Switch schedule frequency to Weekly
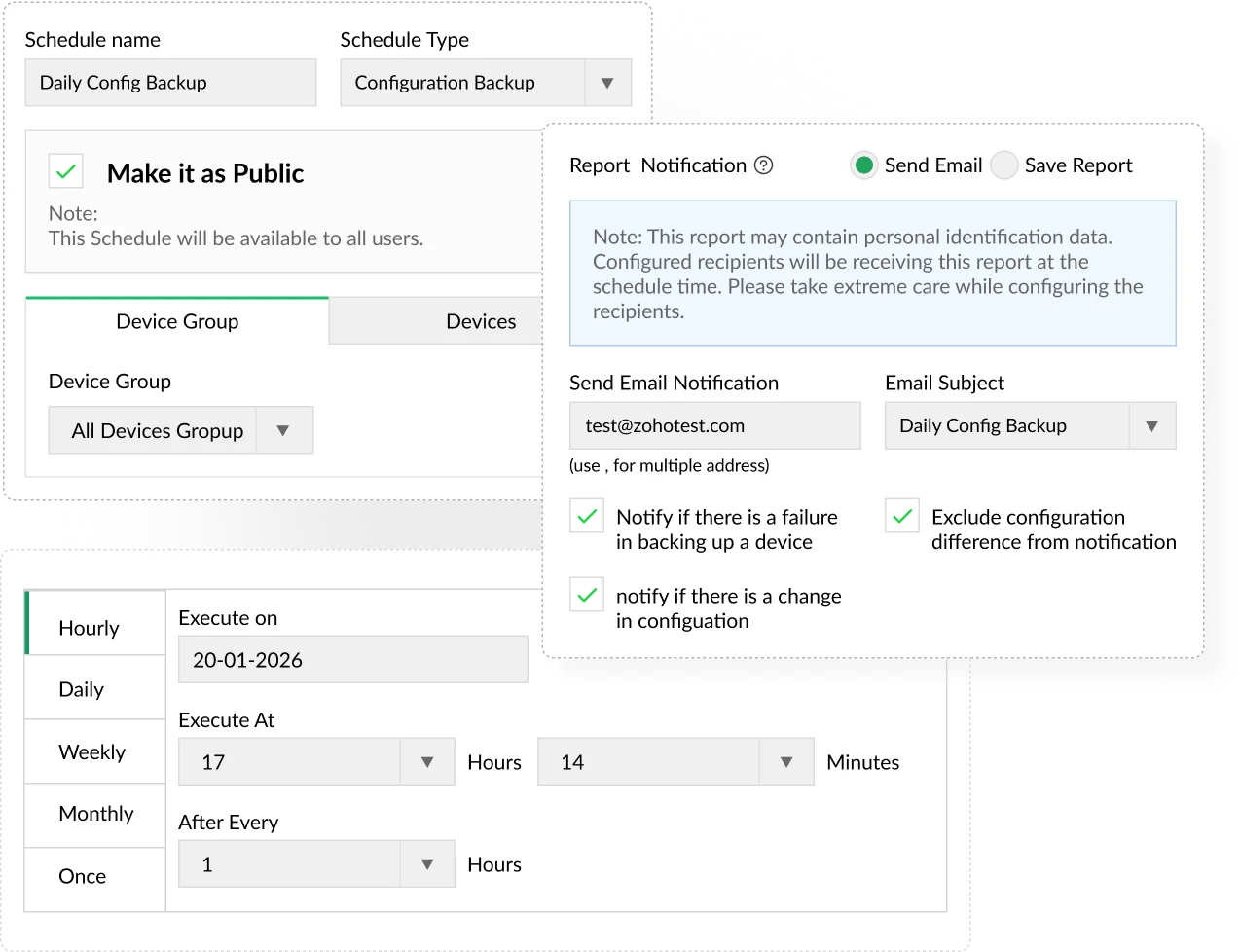 pos(93,751)
